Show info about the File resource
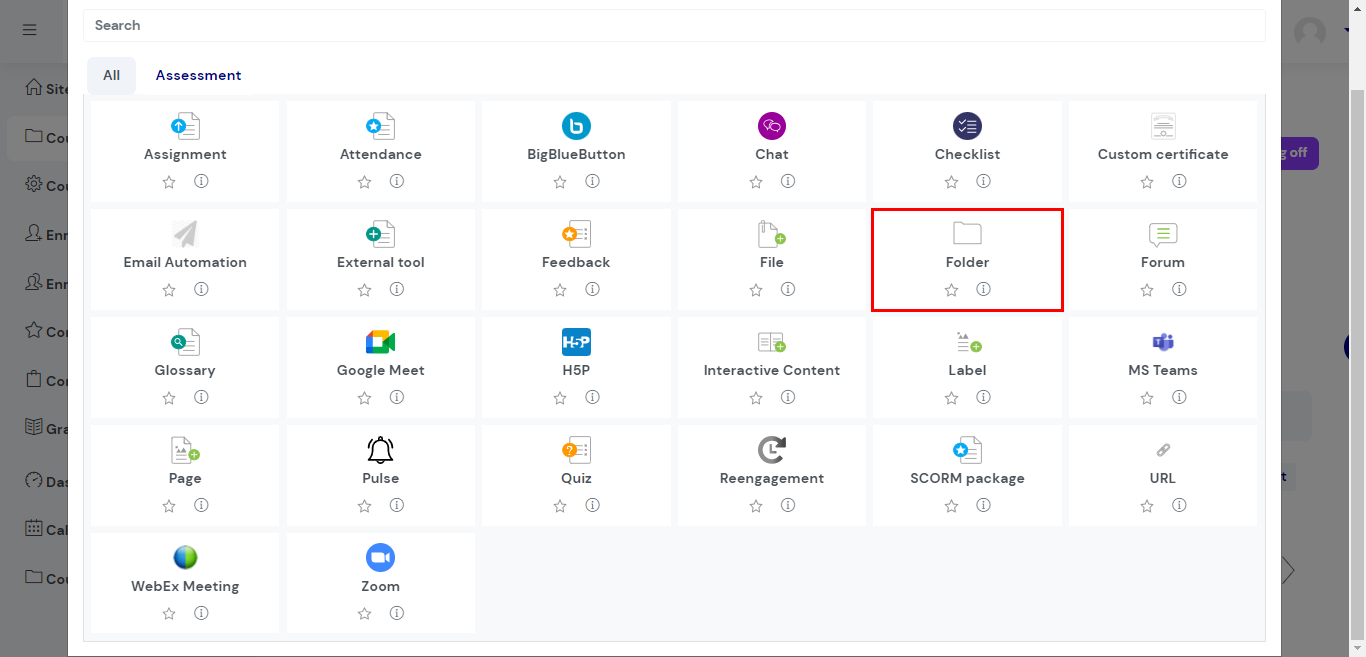This screenshot has height=657, width=1366. (788, 289)
